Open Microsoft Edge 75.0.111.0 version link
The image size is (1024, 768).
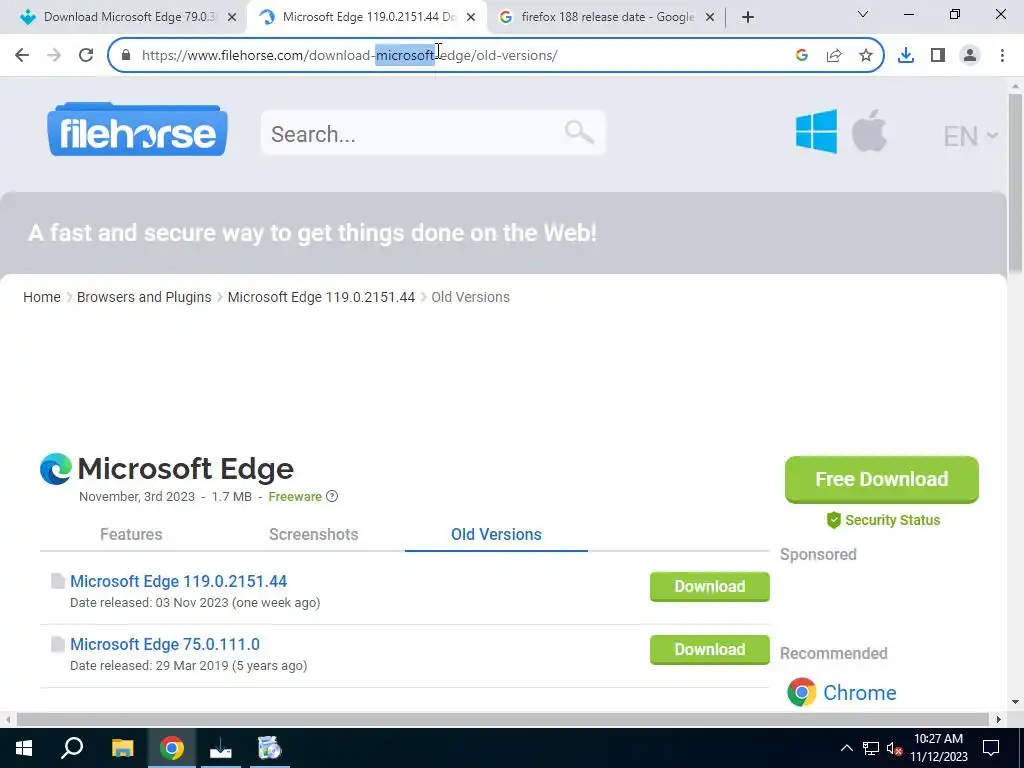[165, 644]
